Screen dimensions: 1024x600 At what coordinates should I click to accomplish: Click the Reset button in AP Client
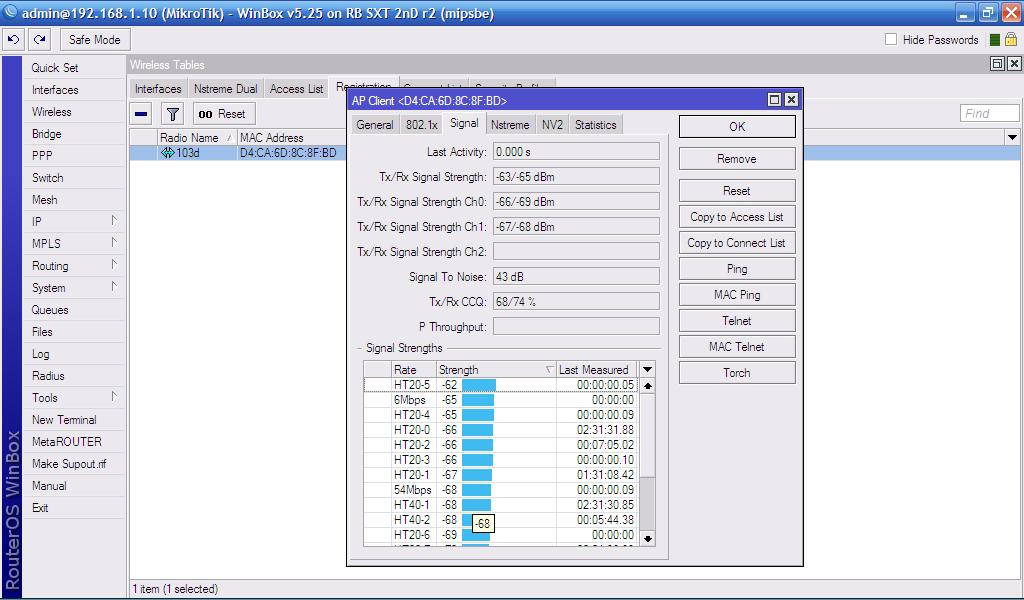[737, 191]
